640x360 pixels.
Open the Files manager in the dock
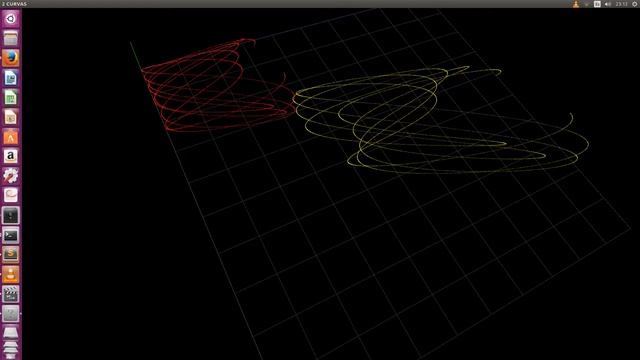tap(11, 38)
